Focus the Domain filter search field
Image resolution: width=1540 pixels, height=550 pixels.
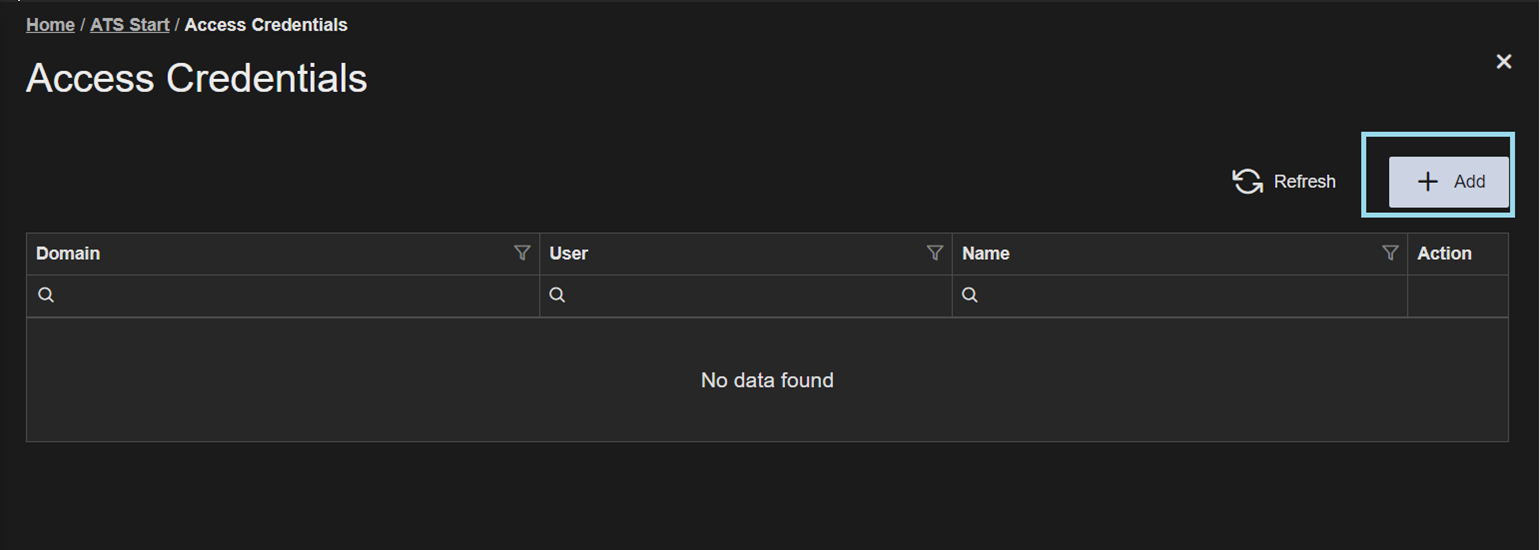tap(283, 296)
